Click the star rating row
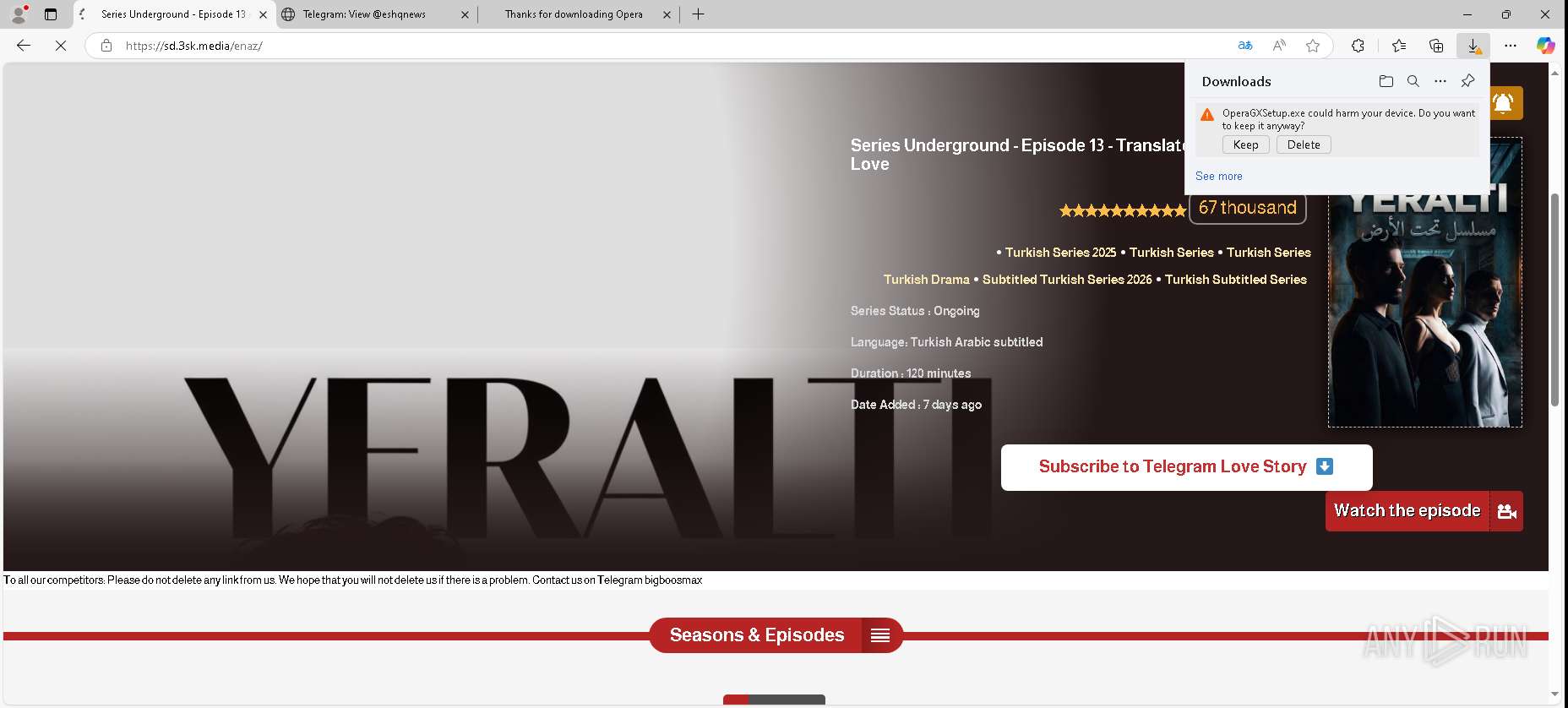This screenshot has height=708, width=1568. click(1123, 210)
